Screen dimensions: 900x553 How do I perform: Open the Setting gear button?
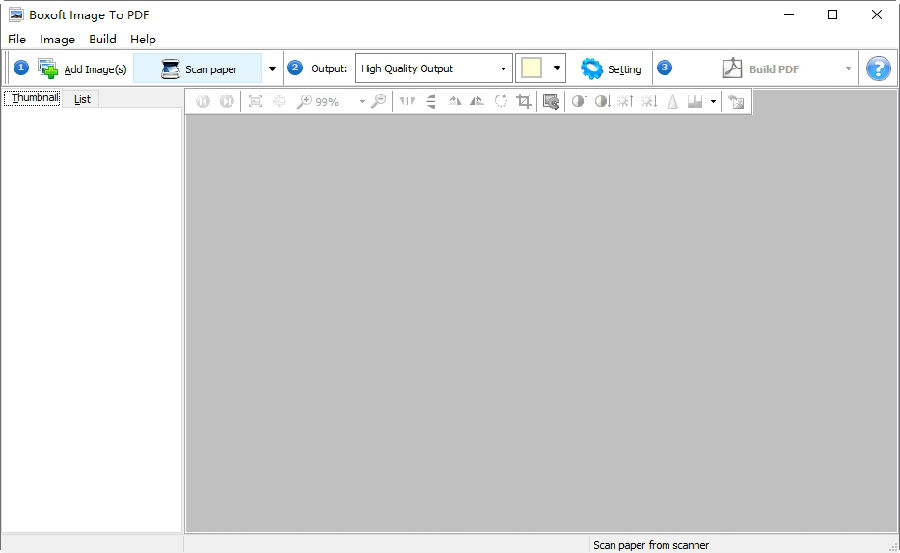click(x=610, y=68)
